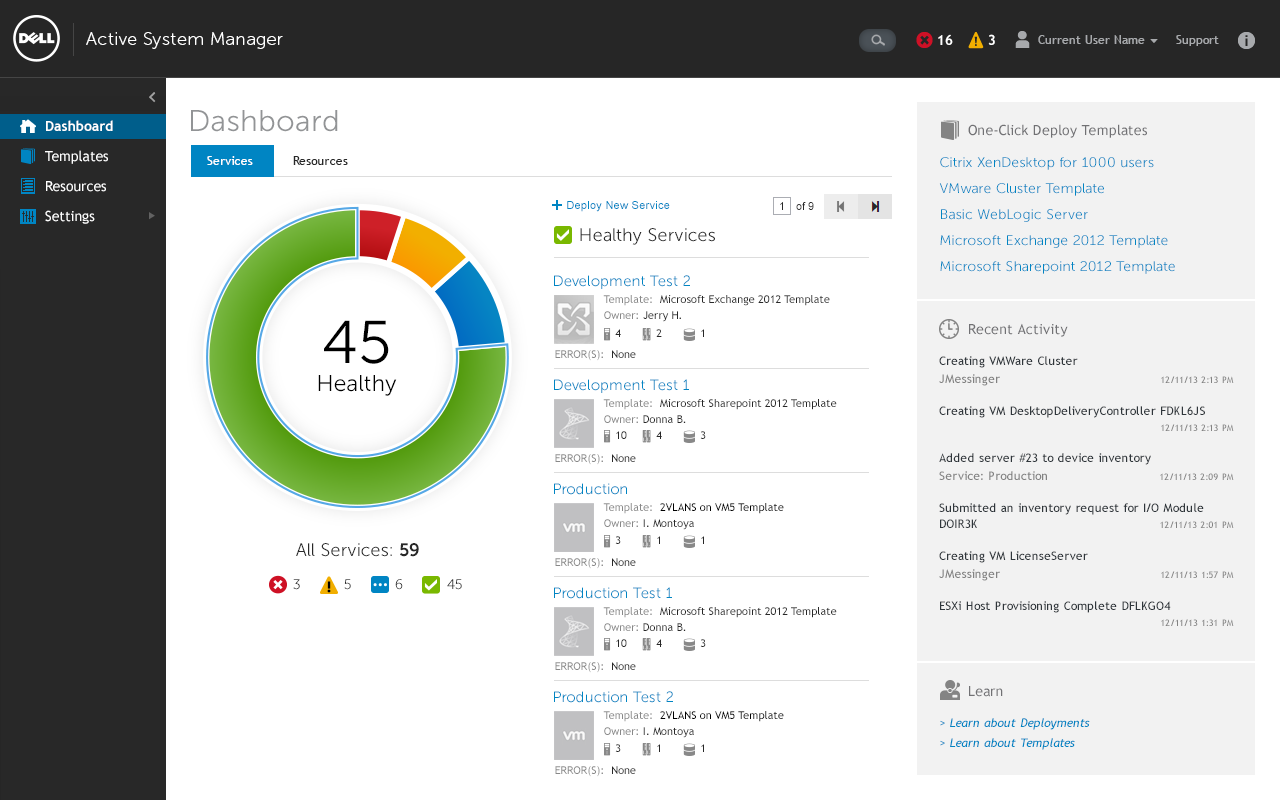
Task: Open the Production service
Action: 590,489
